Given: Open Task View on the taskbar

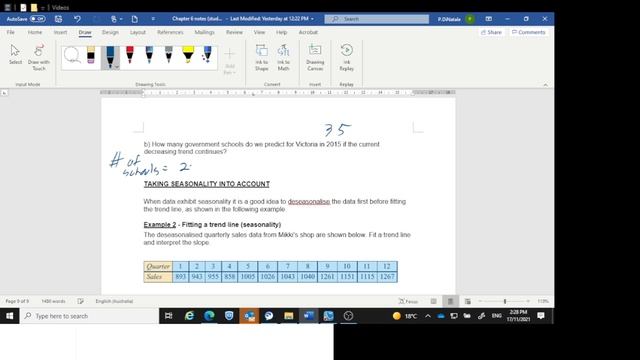Looking at the screenshot, I should 168,316.
